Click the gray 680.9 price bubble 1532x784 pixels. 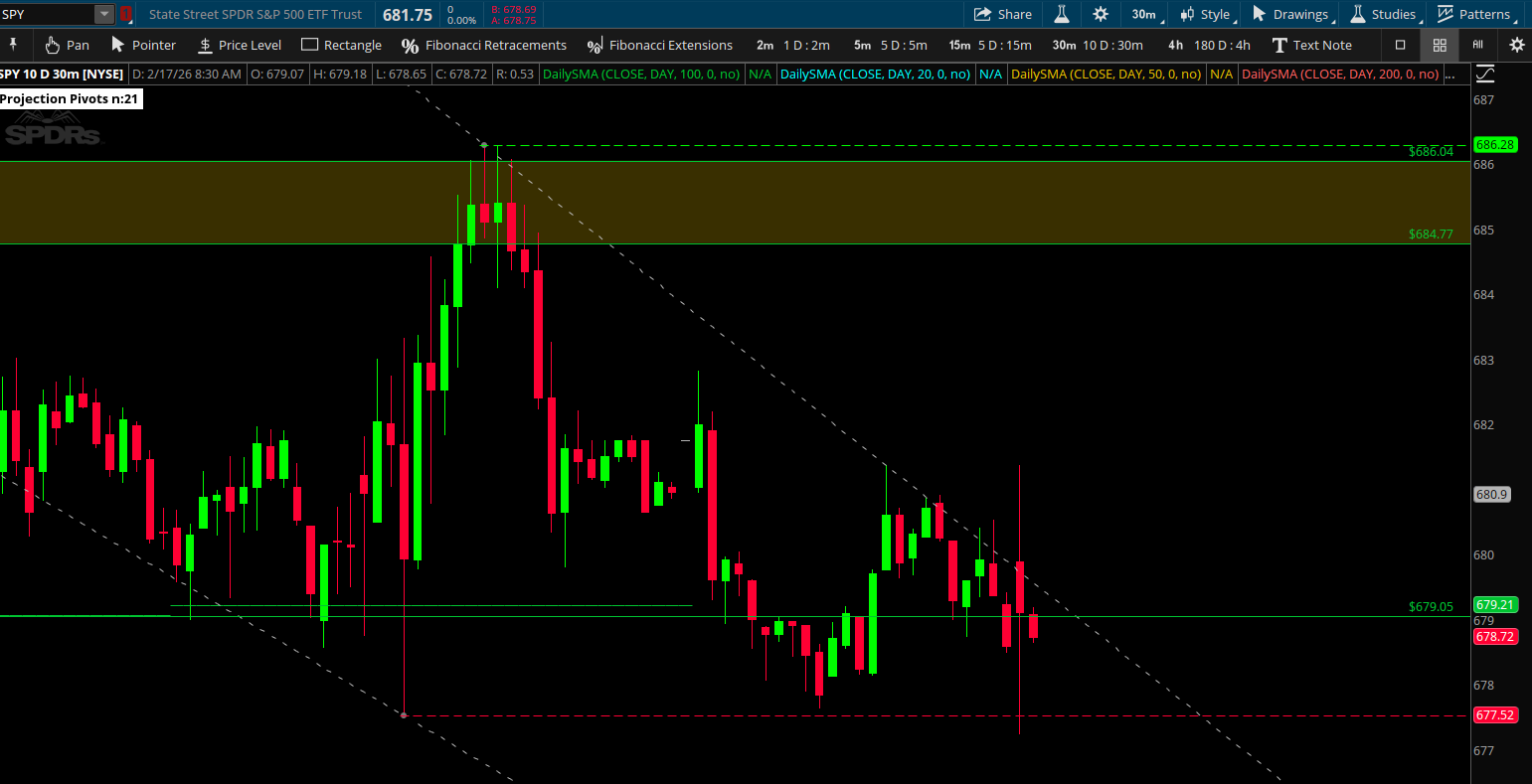click(1492, 494)
